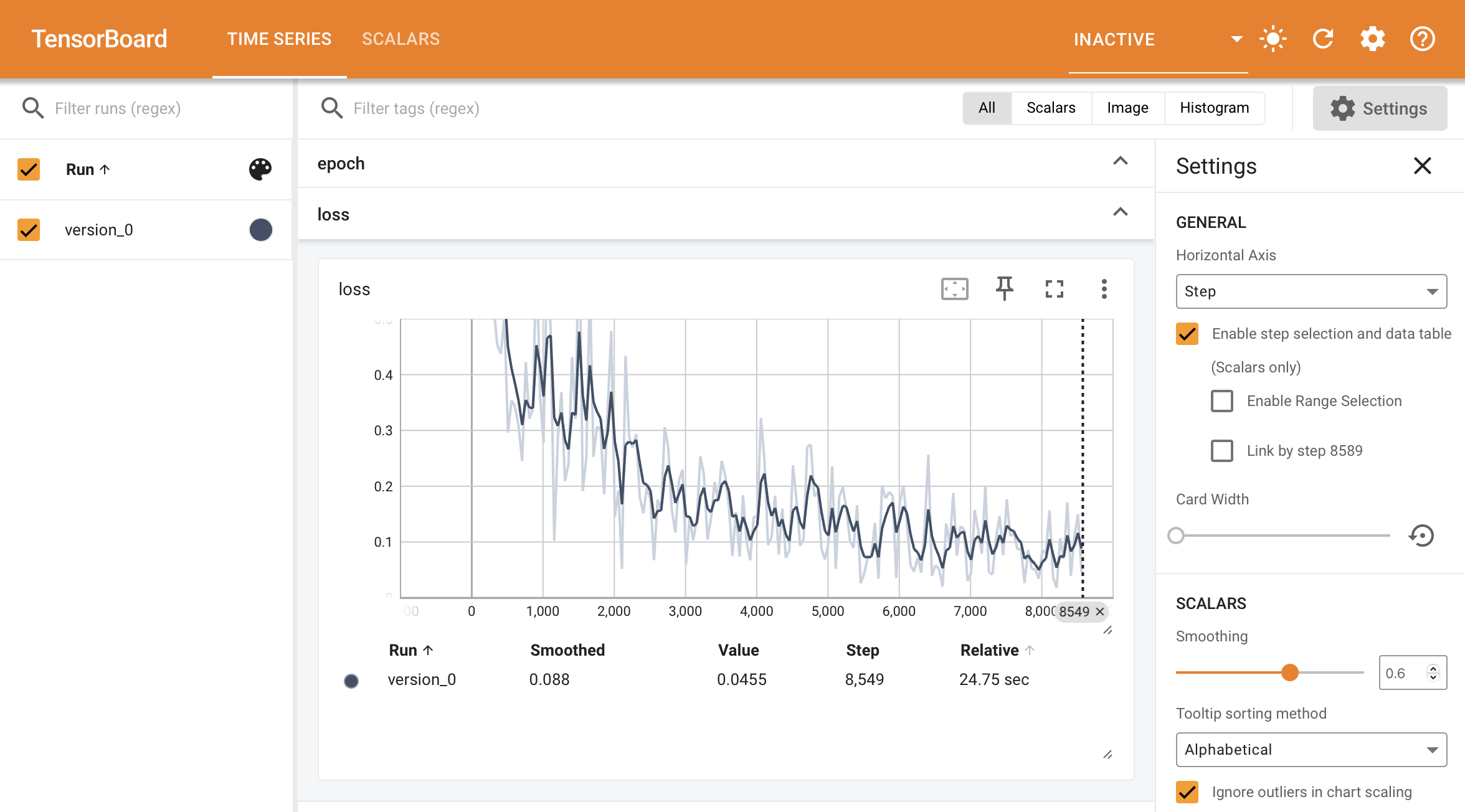Click the help question mark icon
This screenshot has width=1465, height=812.
point(1421,39)
